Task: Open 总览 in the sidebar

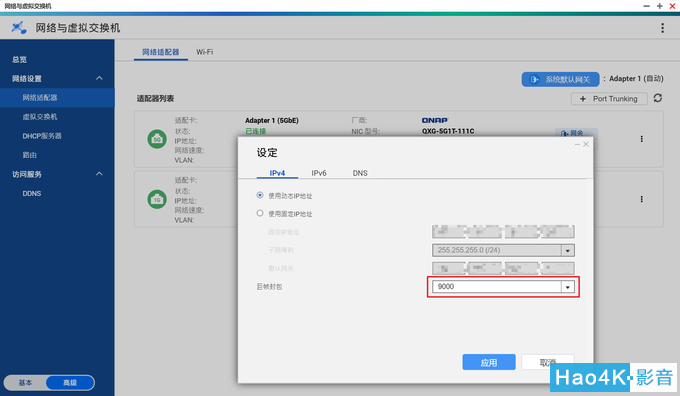Action: click(20, 59)
